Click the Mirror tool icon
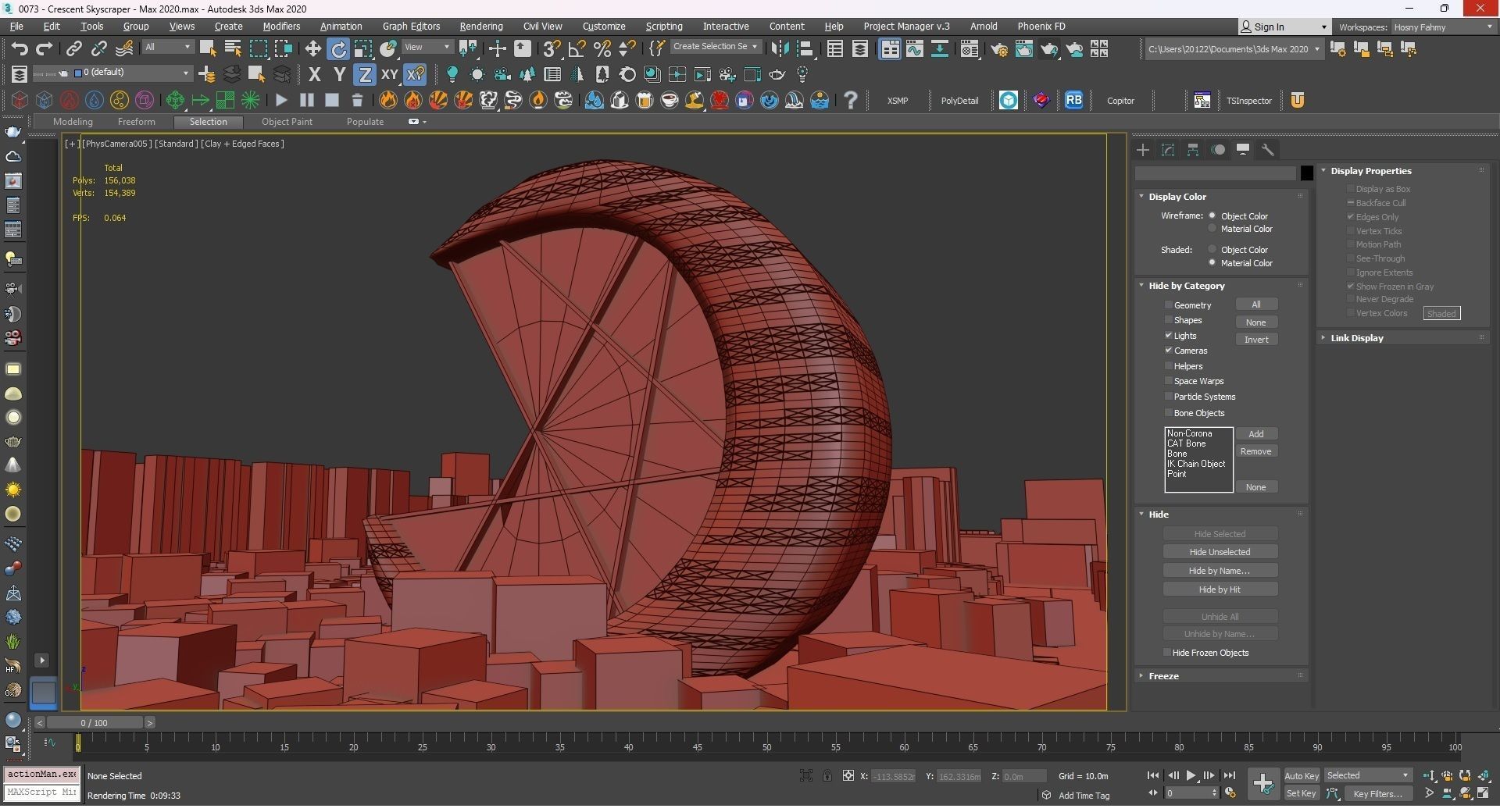 coord(779,49)
